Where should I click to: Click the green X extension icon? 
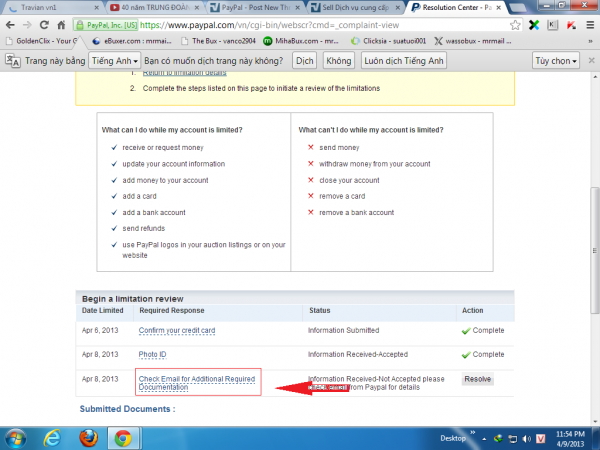534,25
